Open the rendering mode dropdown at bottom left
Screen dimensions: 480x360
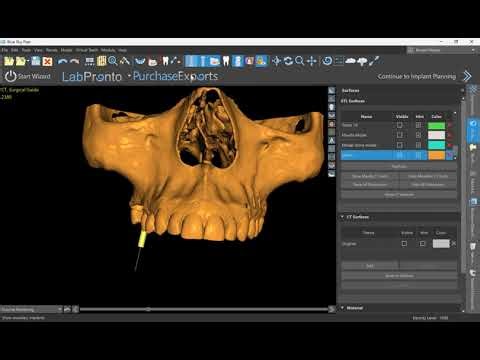click(31, 310)
